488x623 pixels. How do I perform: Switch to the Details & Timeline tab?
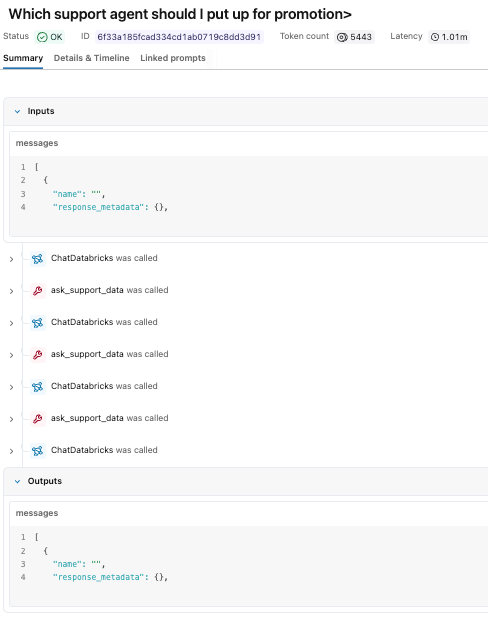(91, 58)
